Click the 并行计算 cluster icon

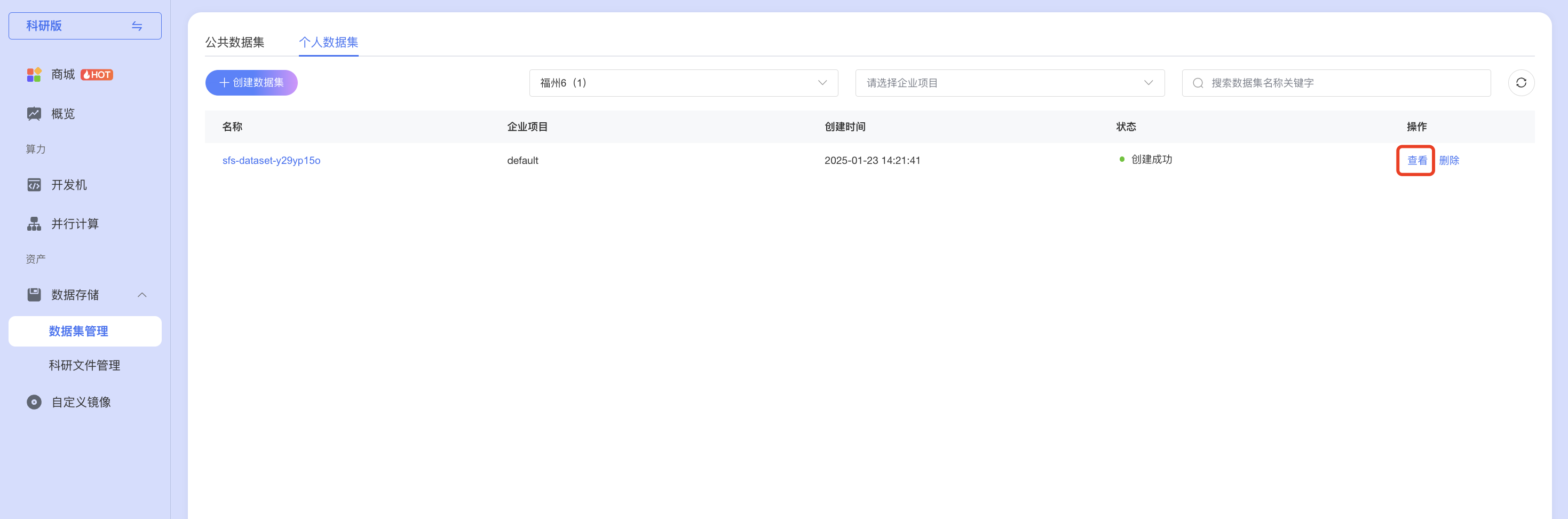pos(34,224)
